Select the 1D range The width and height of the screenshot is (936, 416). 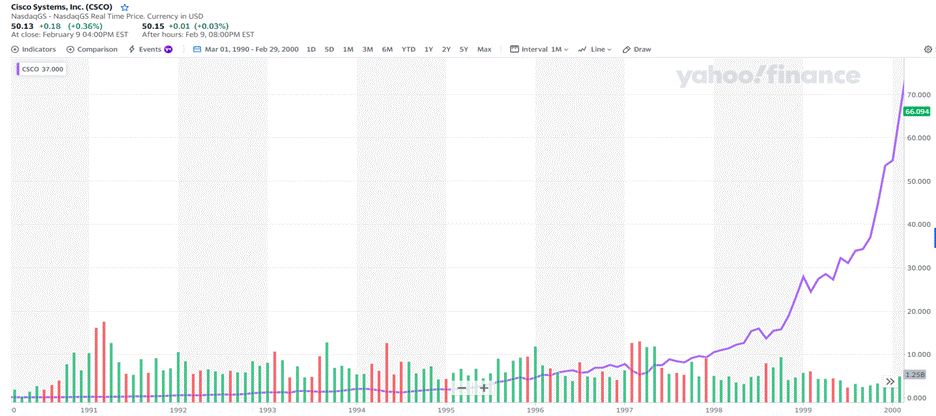pyautogui.click(x=311, y=50)
